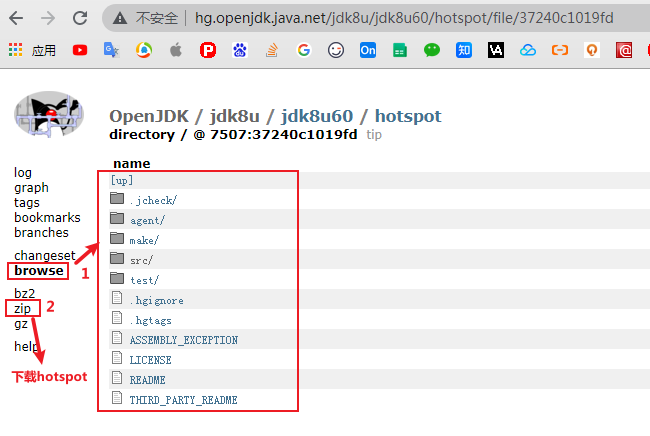Open the Google G bookmark icon
The image size is (650, 436).
[x=303, y=50]
